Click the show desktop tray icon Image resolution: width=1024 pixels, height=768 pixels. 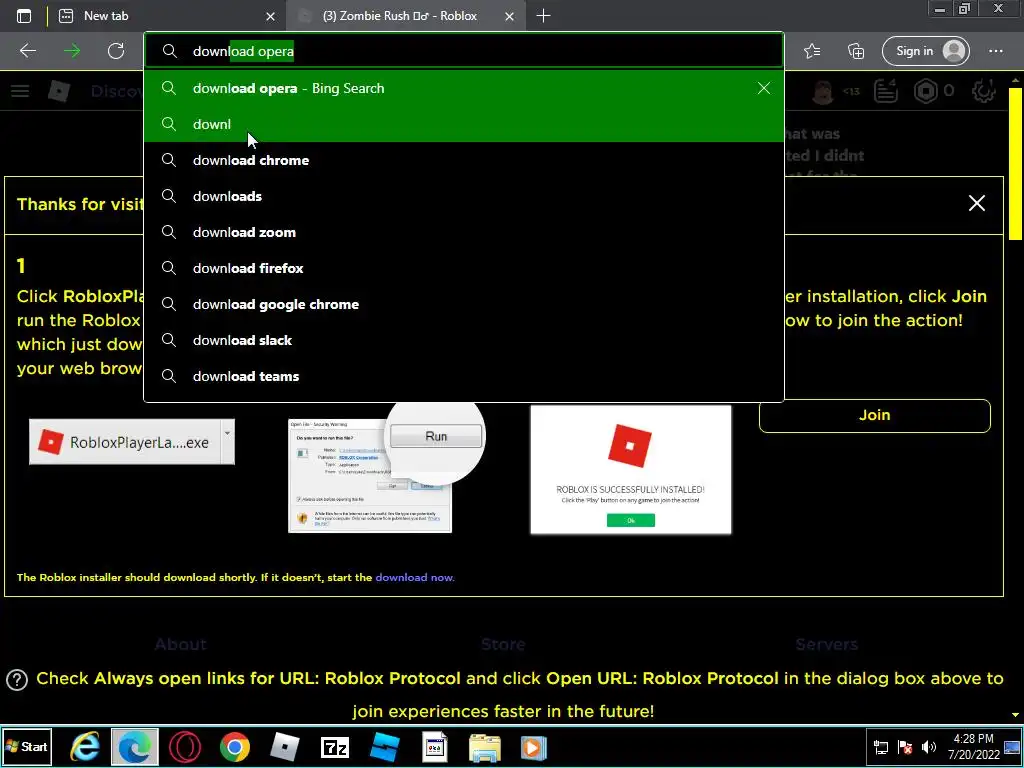1012,747
